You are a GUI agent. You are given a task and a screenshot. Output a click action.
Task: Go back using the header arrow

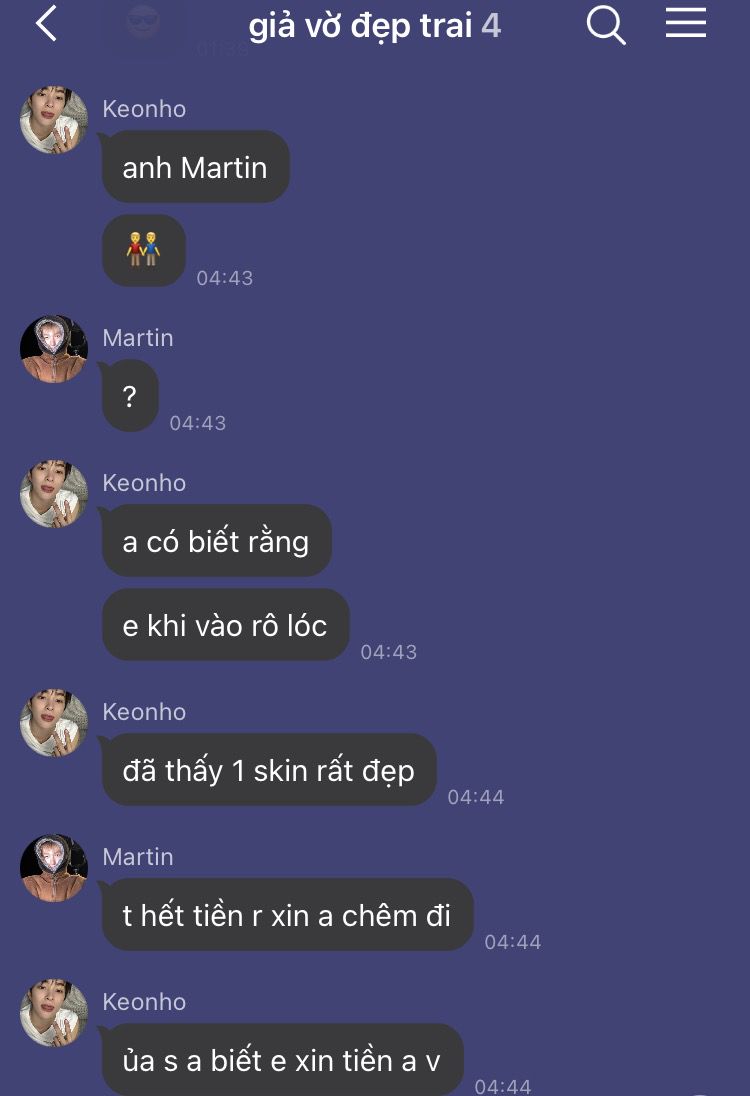pos(46,24)
